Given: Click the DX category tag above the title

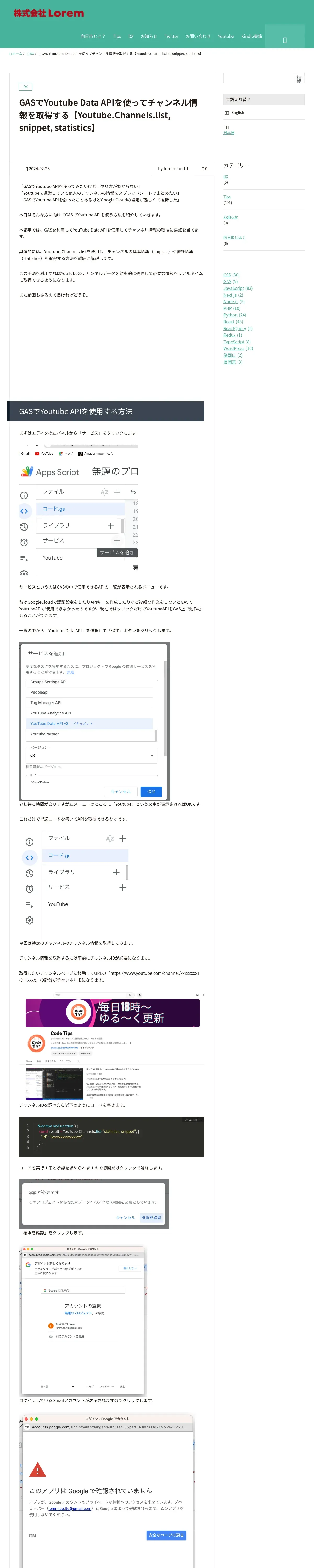Looking at the screenshot, I should 26,87.
